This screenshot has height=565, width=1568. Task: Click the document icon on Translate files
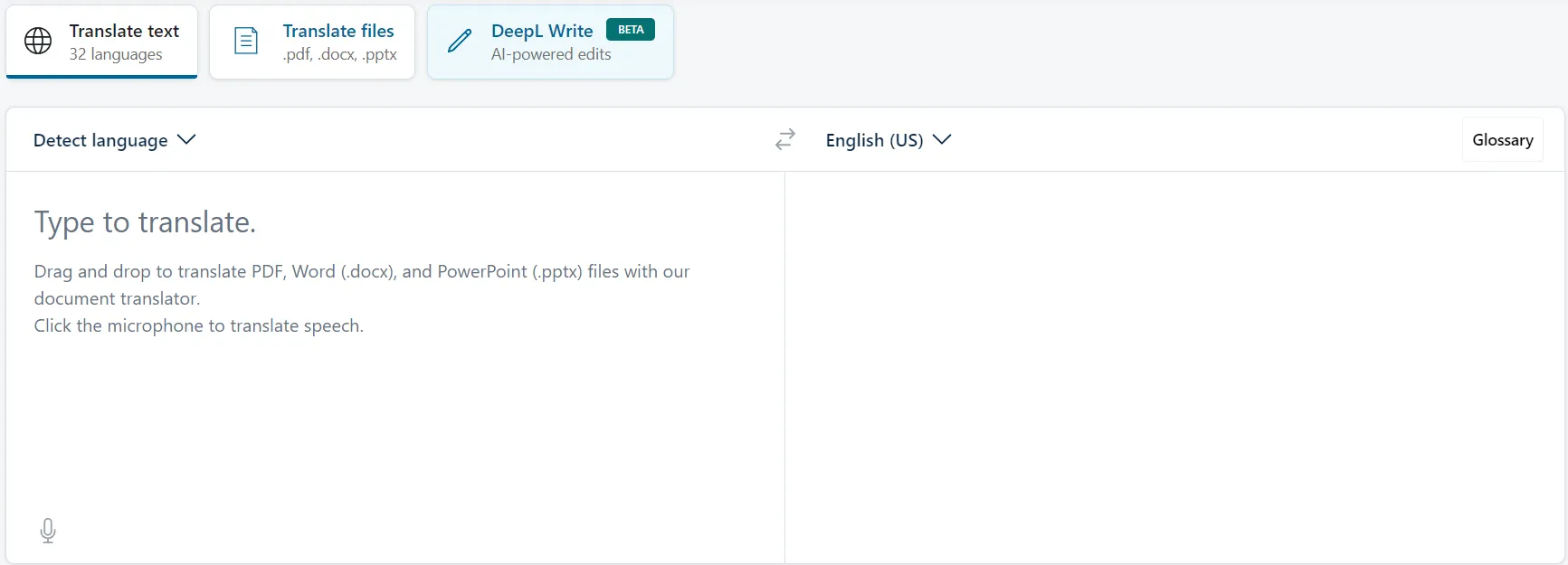pyautogui.click(x=246, y=41)
